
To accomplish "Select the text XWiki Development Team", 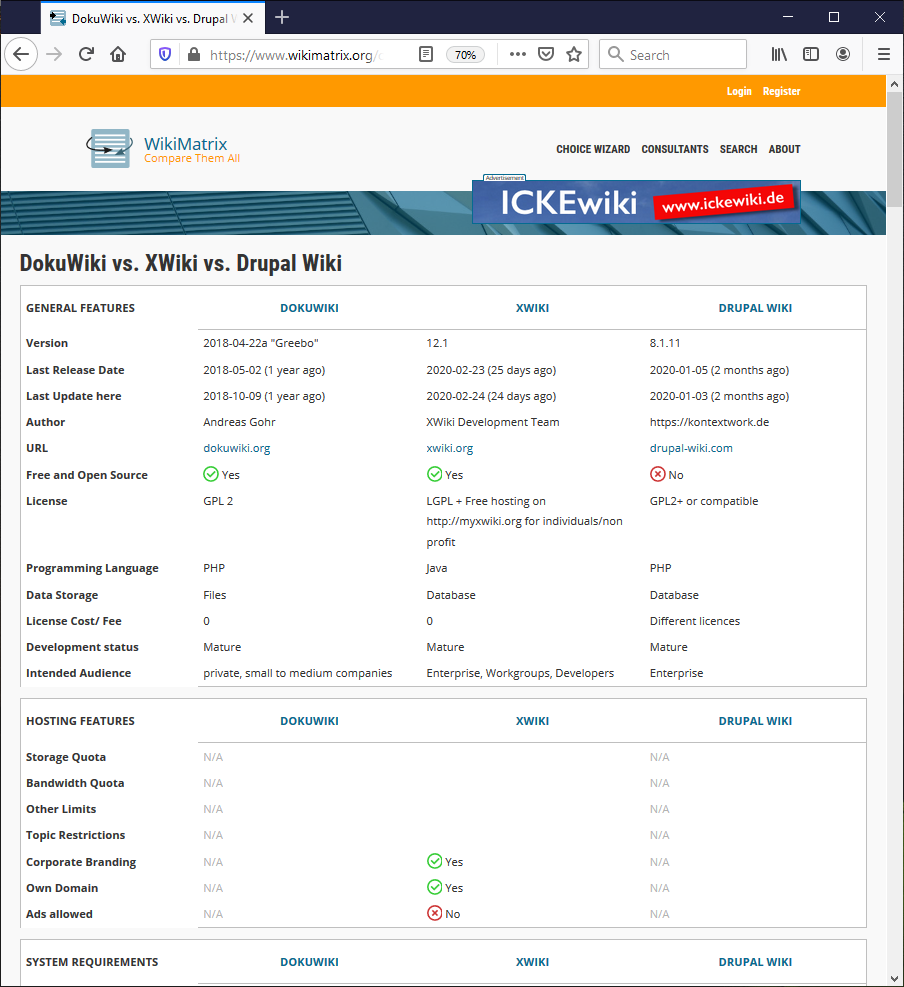I will 493,422.
